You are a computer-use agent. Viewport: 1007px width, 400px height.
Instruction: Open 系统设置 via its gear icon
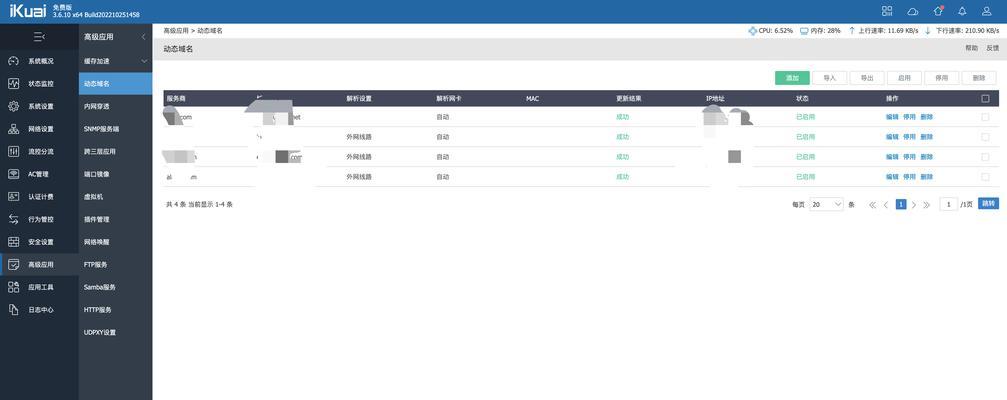click(x=13, y=106)
